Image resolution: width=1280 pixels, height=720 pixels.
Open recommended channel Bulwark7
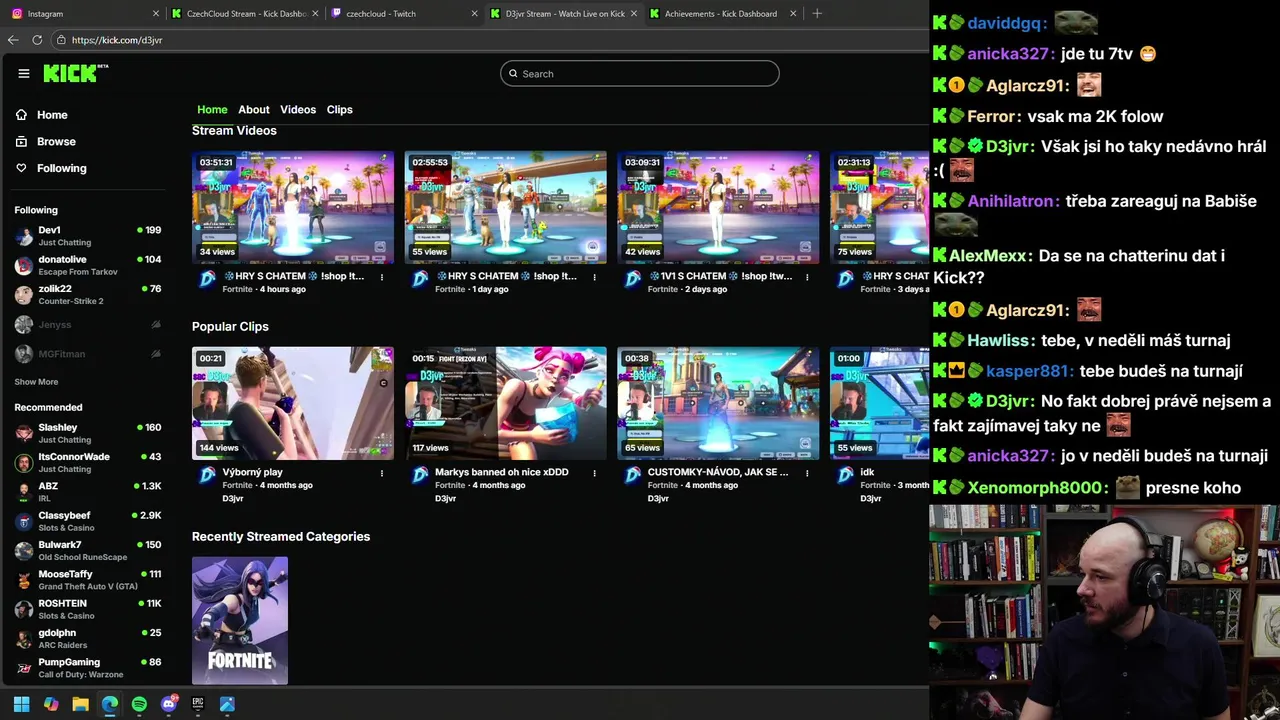tap(88, 551)
